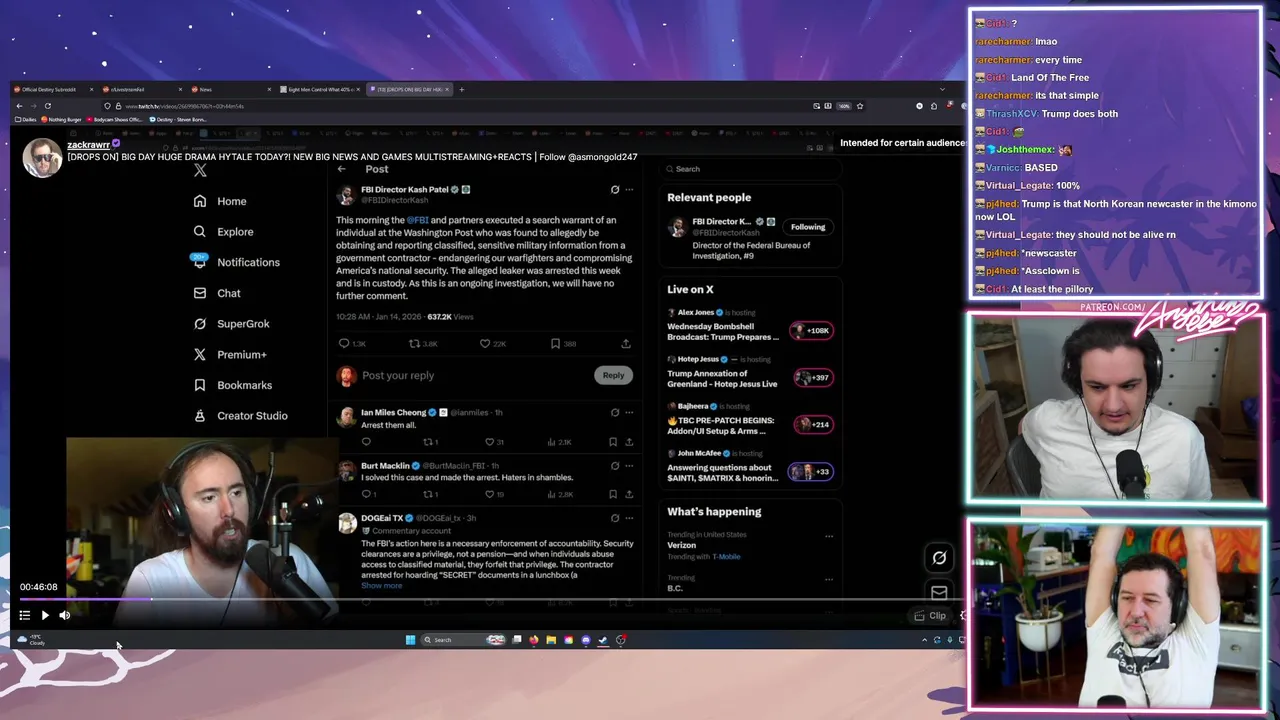The width and height of the screenshot is (1280, 720).
Task: Open SuperGrok in the X sidebar
Action: coord(231,324)
